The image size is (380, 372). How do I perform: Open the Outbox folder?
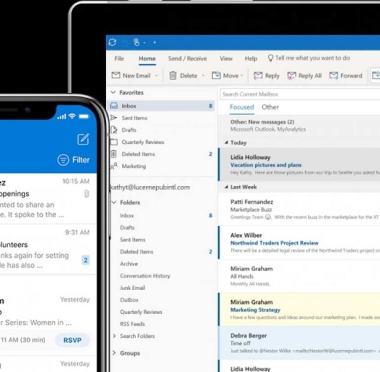click(129, 300)
